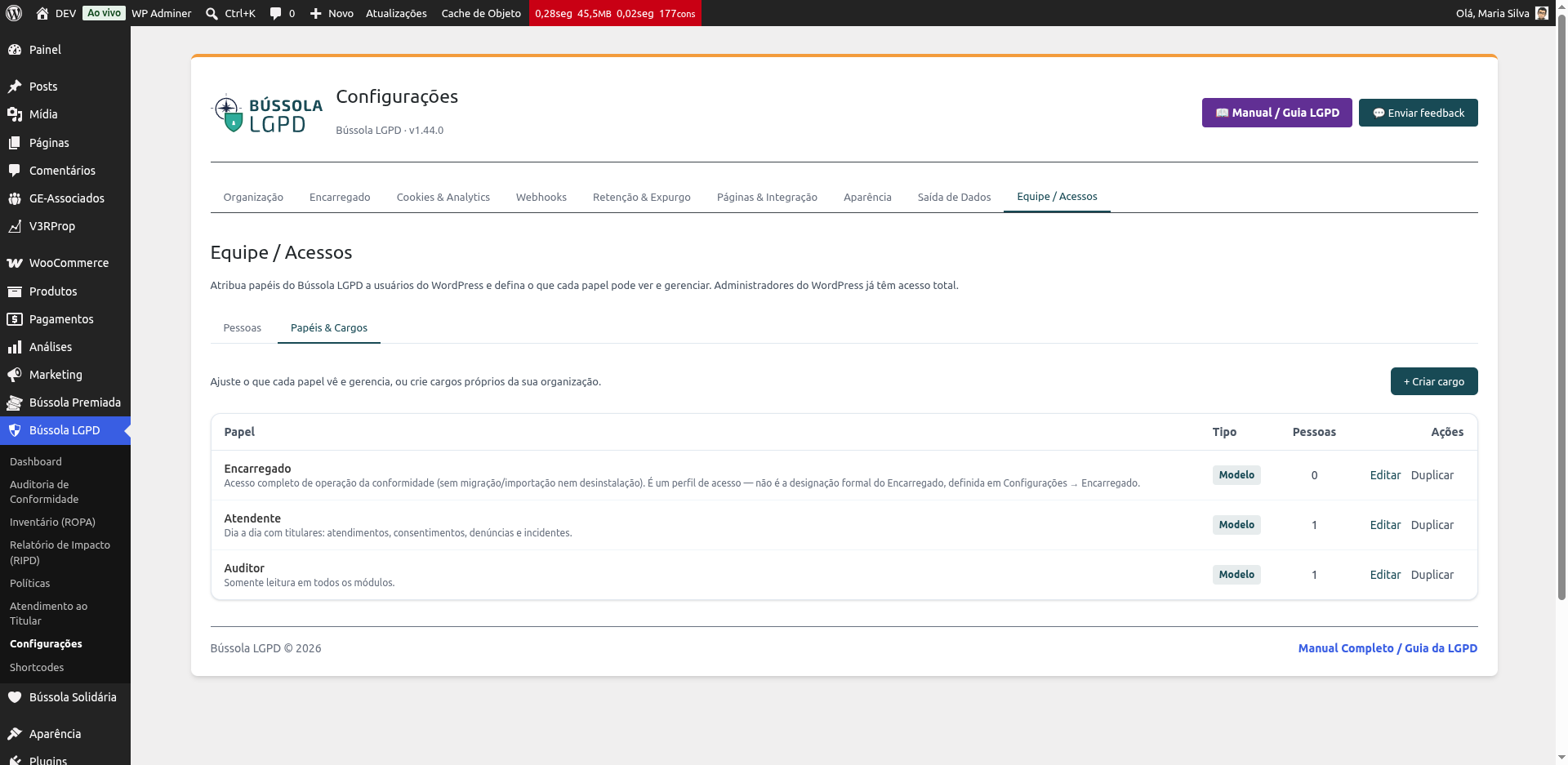This screenshot has height=765, width=1568.
Task: Click the Pagamentos dollar icon
Action: click(x=15, y=319)
